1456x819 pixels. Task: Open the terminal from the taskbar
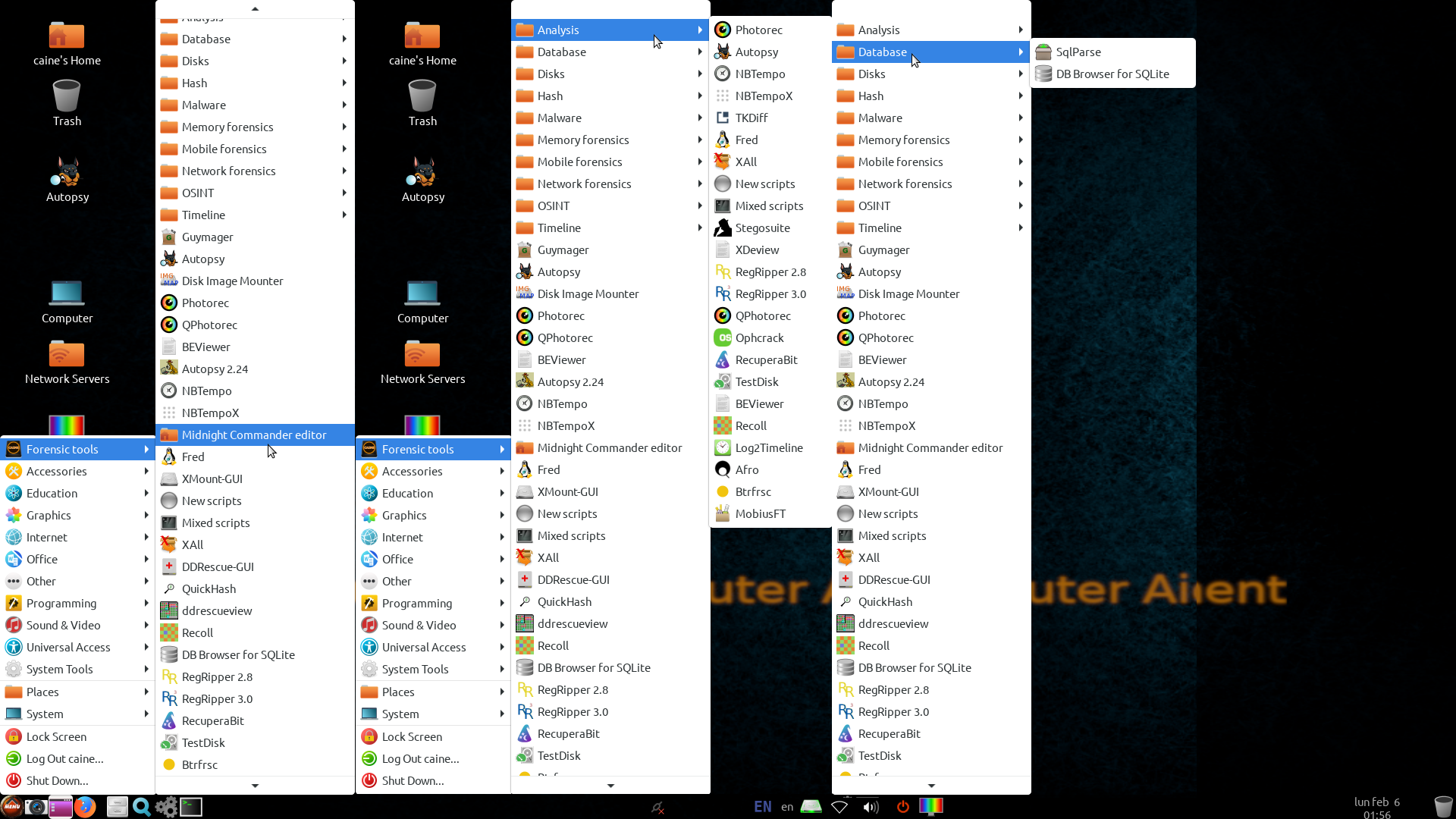tap(191, 806)
